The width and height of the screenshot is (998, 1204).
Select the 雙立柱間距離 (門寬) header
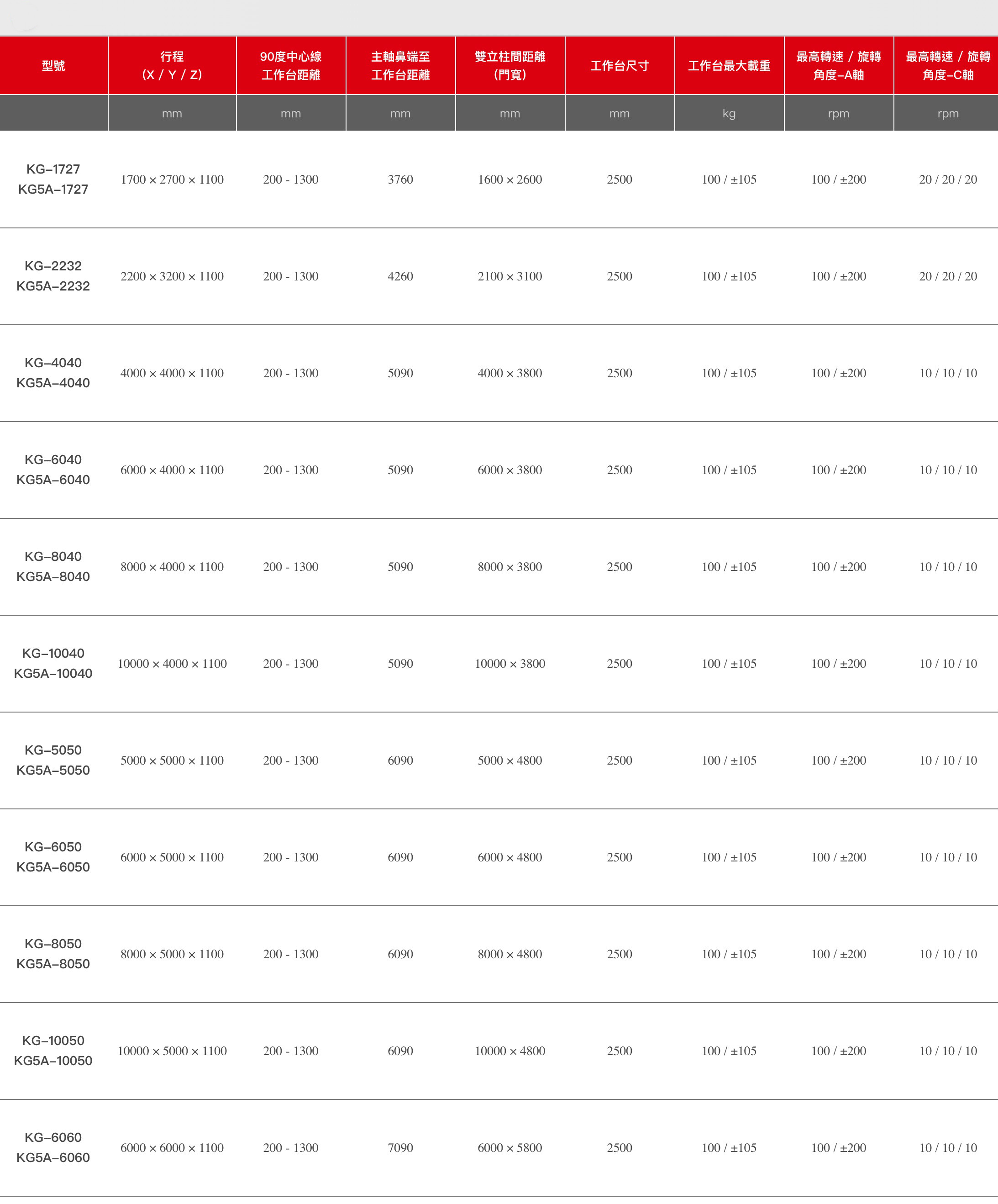pos(510,66)
